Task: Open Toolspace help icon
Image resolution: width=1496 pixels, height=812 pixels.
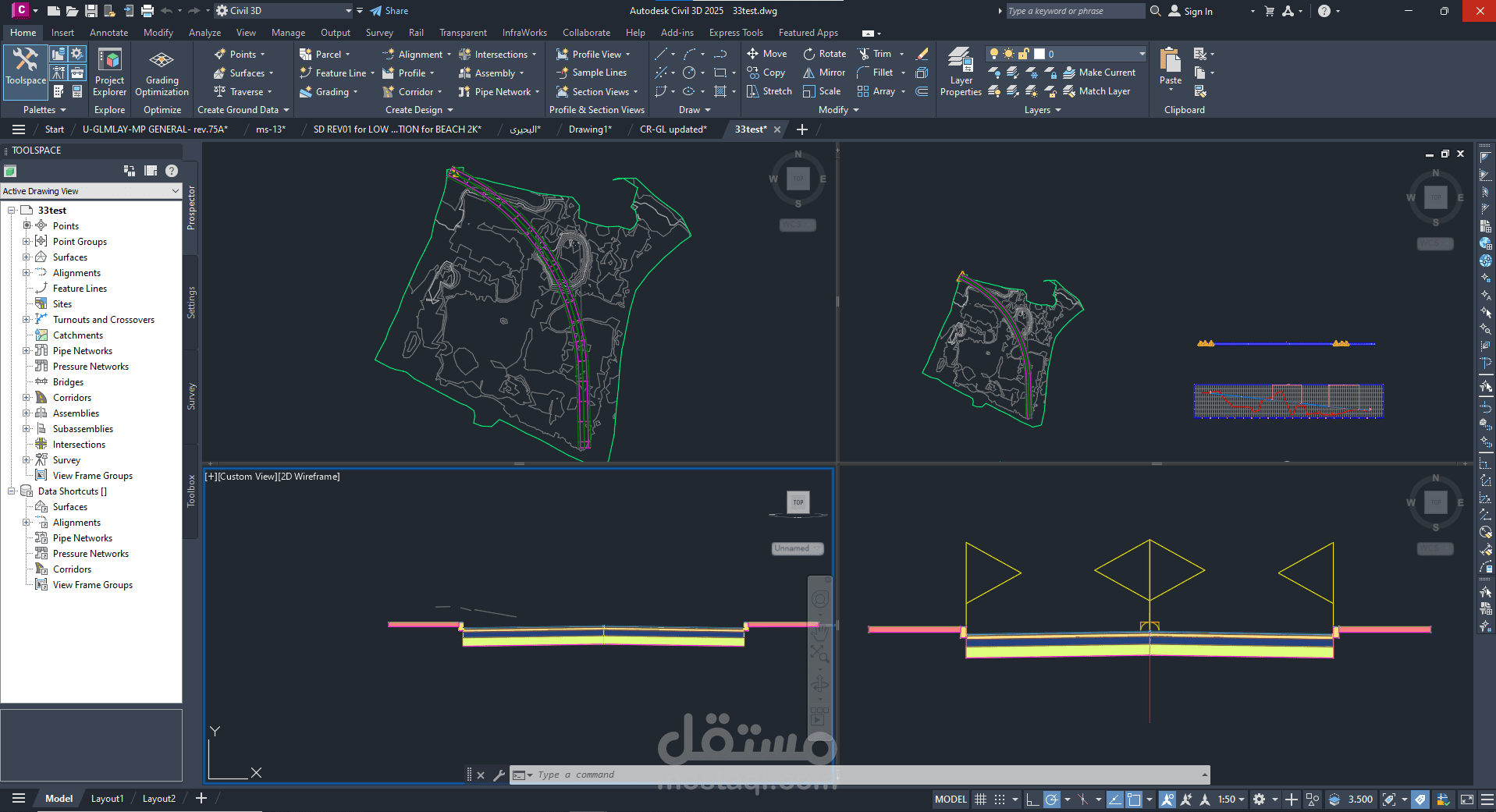Action: 172,171
